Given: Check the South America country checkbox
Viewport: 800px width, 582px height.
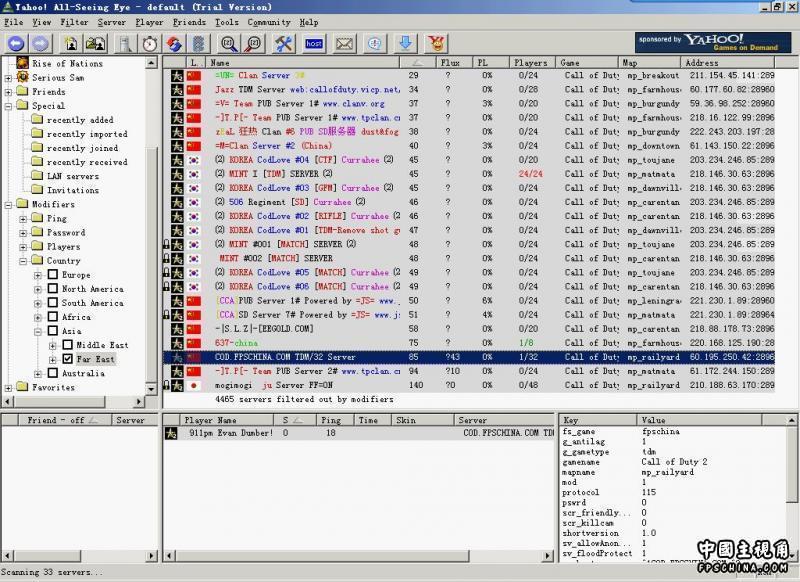Looking at the screenshot, I should pyautogui.click(x=53, y=302).
